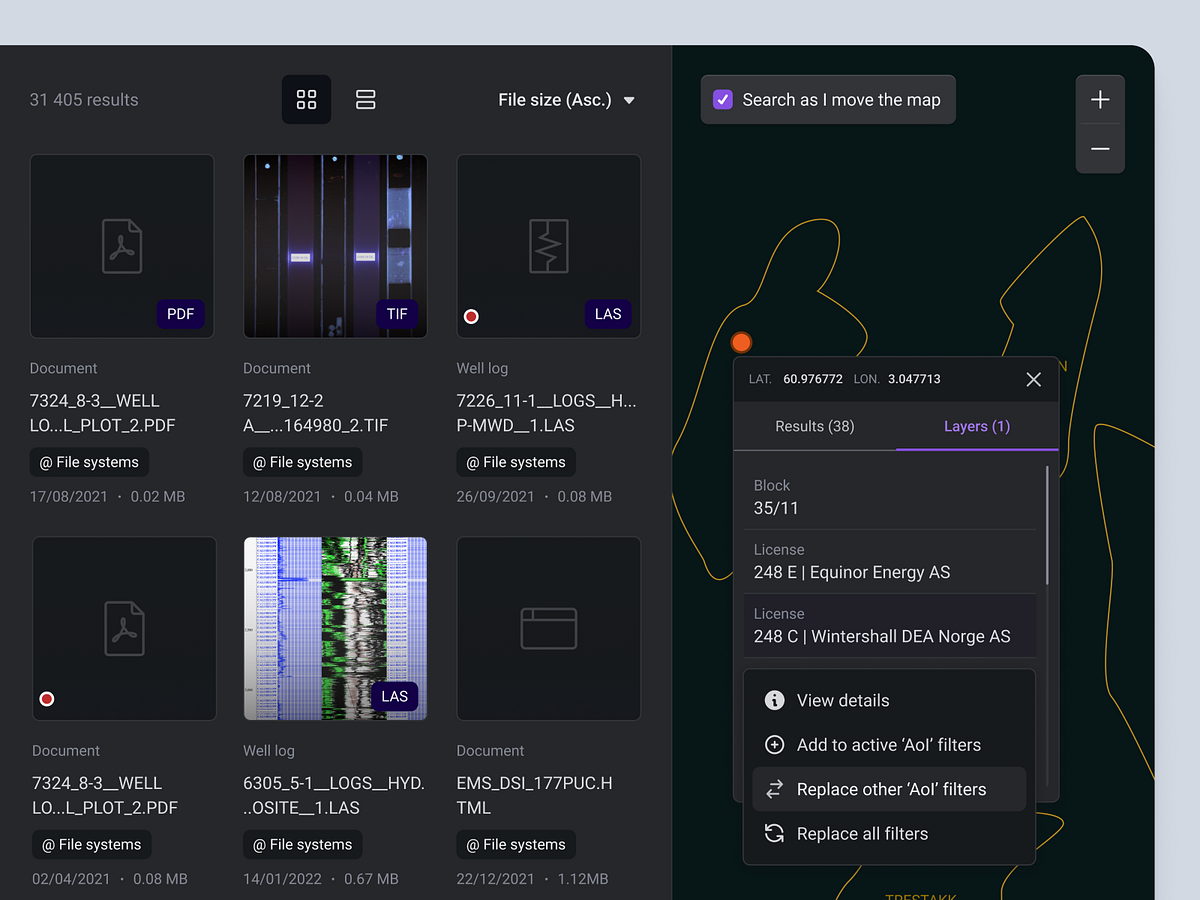Close the map coordinates popup
The width and height of the screenshot is (1200, 900).
coord(1033,379)
